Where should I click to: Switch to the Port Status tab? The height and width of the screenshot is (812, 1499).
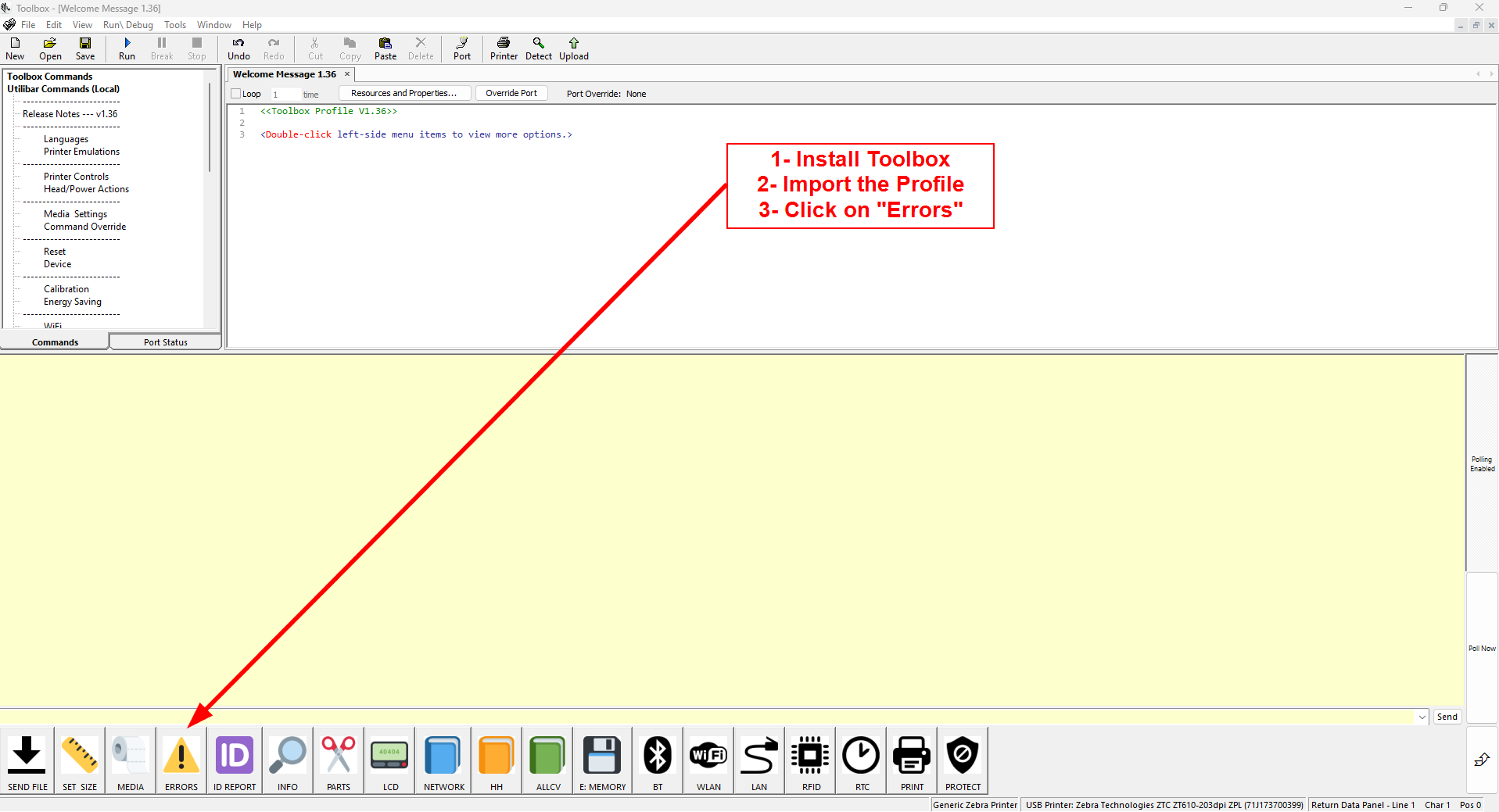click(165, 342)
